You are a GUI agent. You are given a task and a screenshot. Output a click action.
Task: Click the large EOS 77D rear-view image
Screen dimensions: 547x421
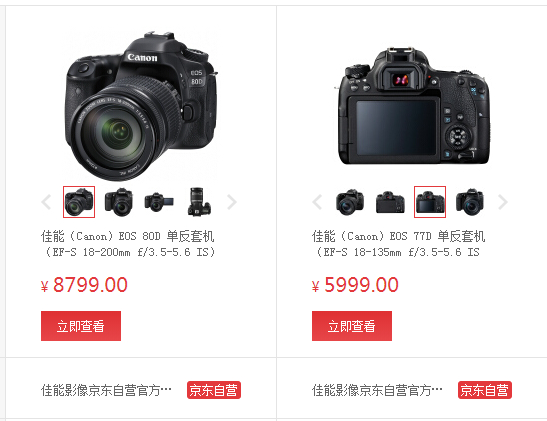pos(412,106)
